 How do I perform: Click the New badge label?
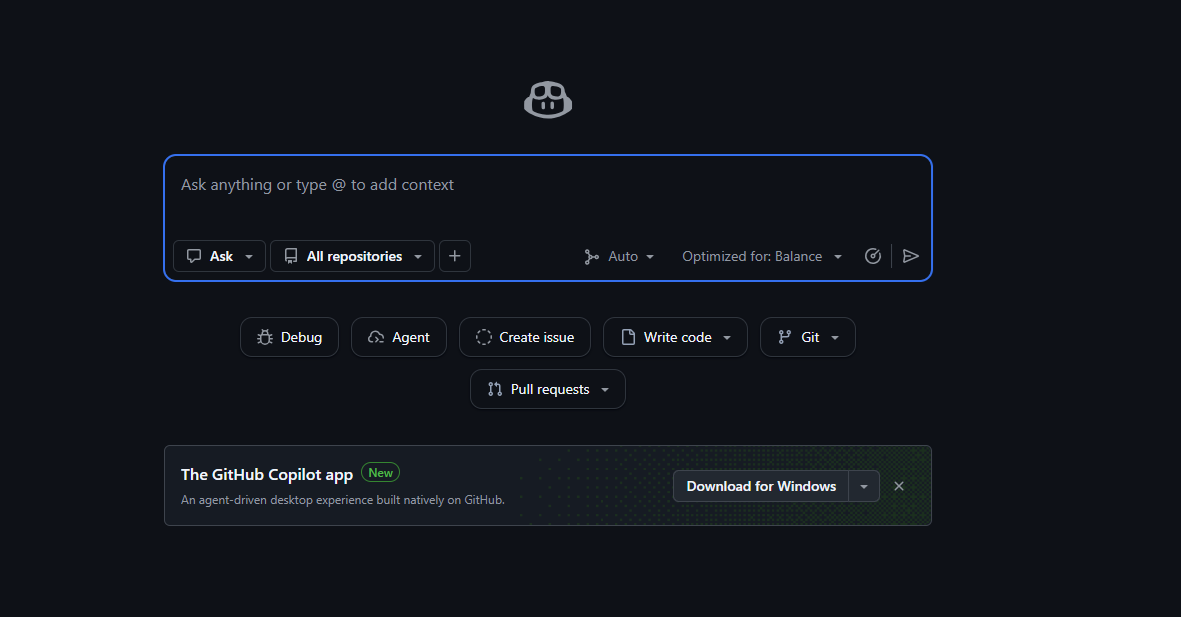click(380, 472)
